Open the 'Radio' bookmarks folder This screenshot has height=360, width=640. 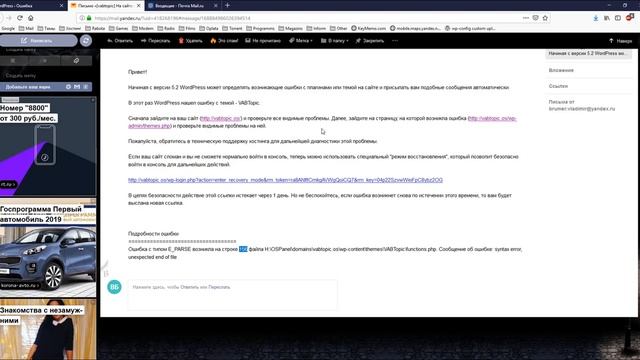tap(166, 29)
